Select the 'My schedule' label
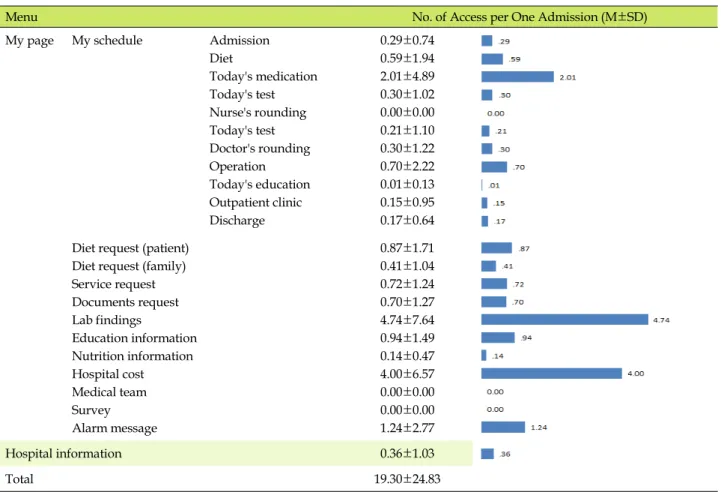 (x=107, y=40)
